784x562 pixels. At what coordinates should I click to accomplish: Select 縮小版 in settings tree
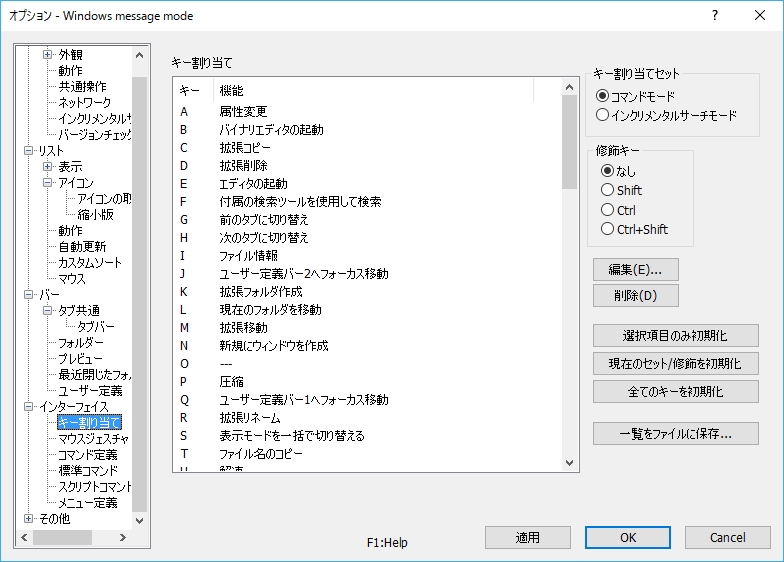(96, 214)
